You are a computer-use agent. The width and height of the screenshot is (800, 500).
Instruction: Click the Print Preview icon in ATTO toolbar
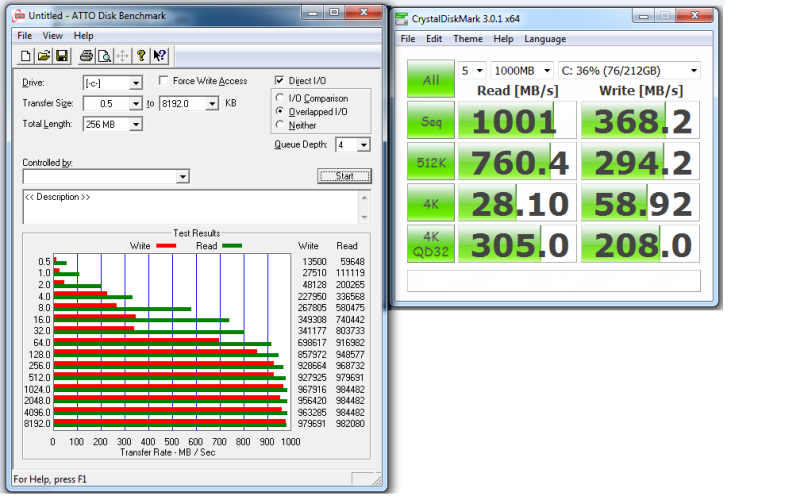104,56
